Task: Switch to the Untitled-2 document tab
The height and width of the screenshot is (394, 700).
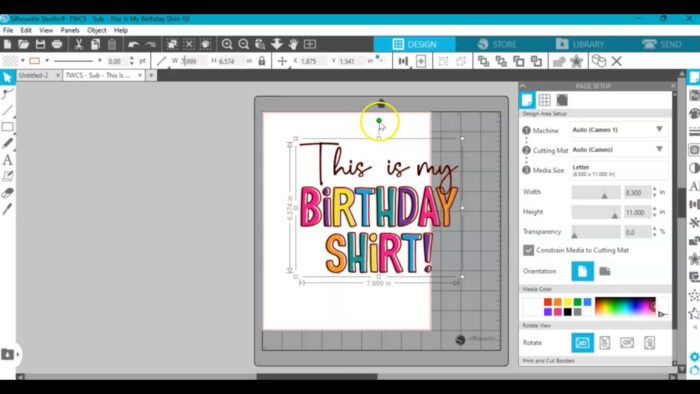Action: point(34,75)
